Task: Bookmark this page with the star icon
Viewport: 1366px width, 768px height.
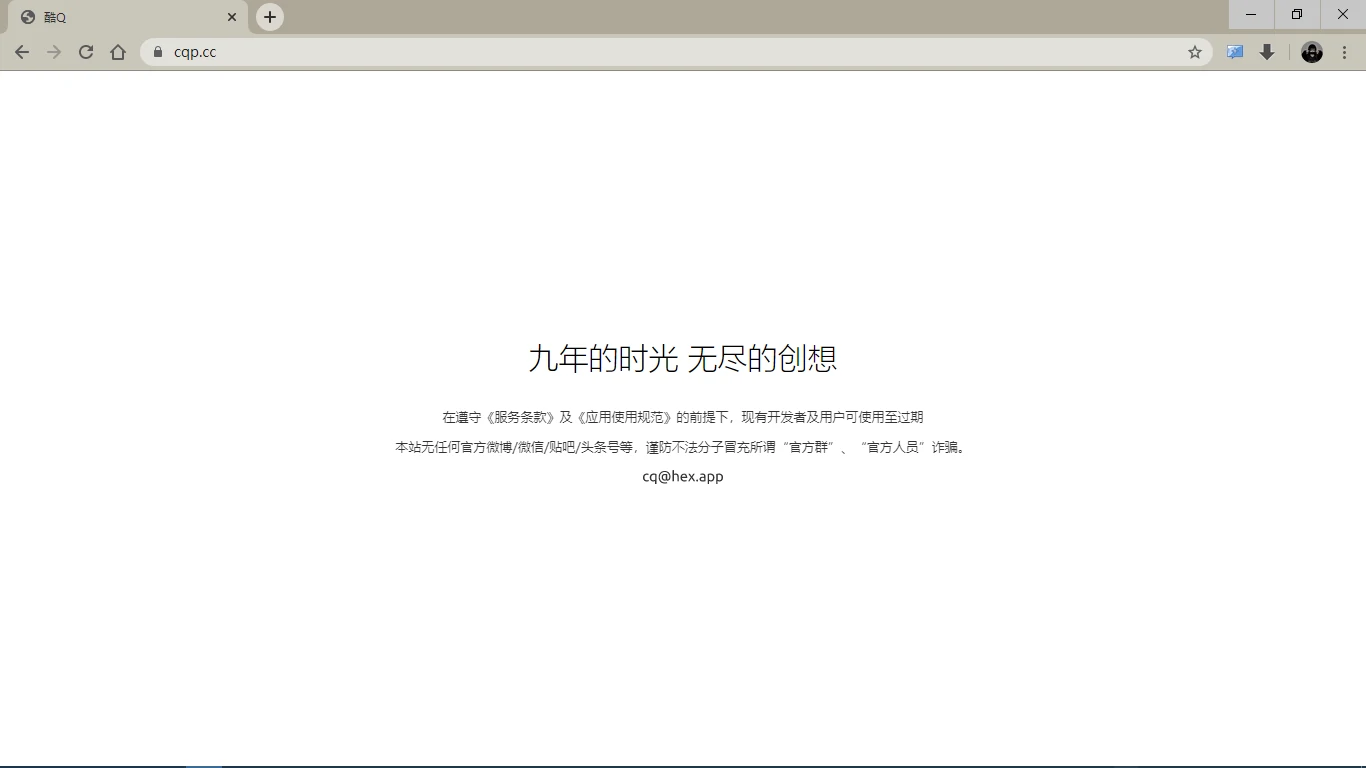Action: [x=1194, y=52]
